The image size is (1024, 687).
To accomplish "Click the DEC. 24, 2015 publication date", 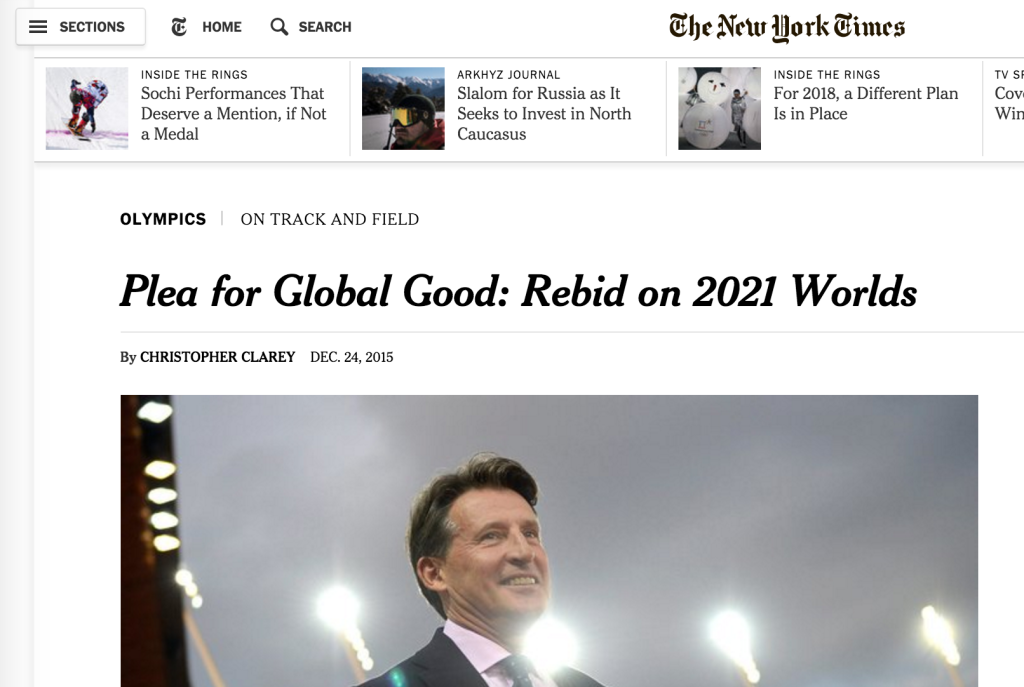I will pyautogui.click(x=351, y=357).
